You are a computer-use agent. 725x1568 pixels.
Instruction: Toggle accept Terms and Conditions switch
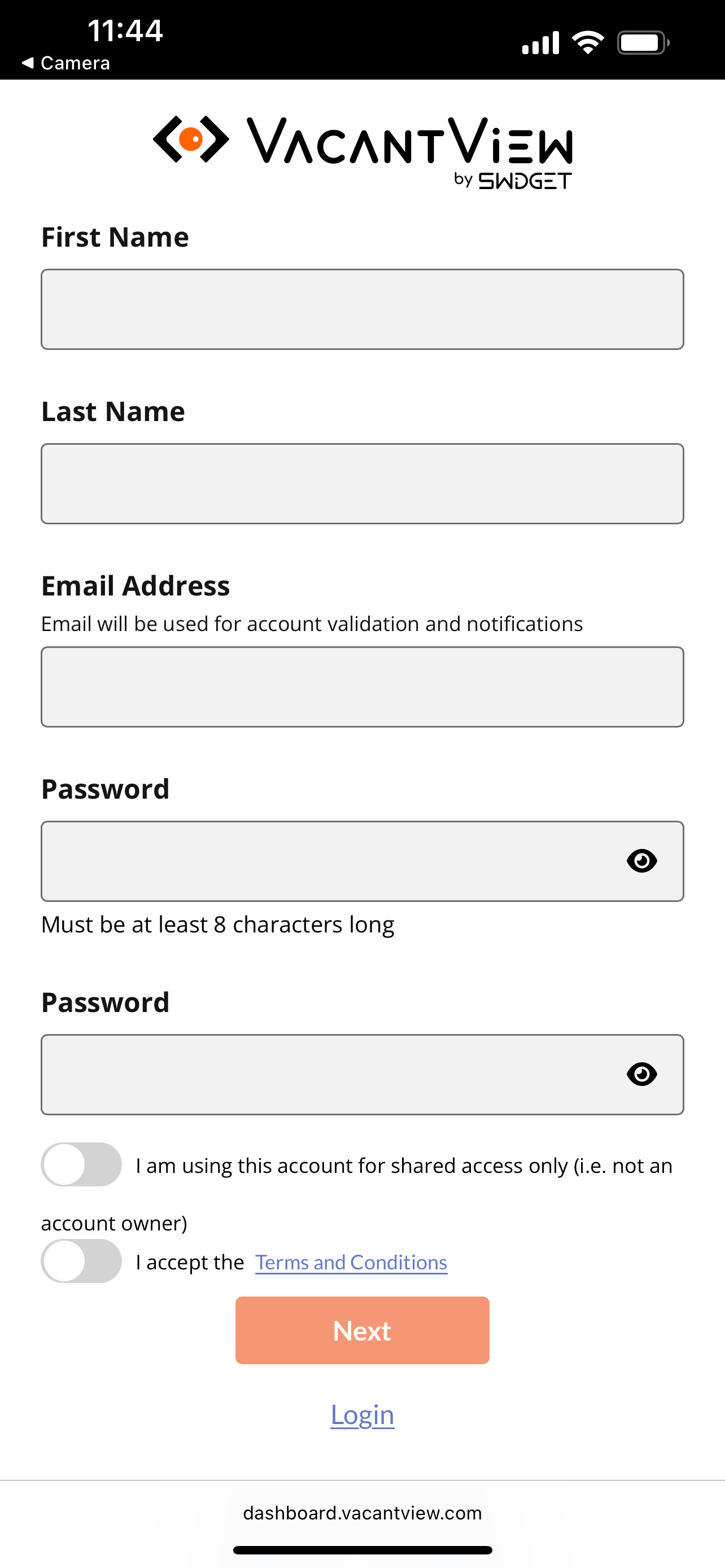click(x=81, y=1261)
